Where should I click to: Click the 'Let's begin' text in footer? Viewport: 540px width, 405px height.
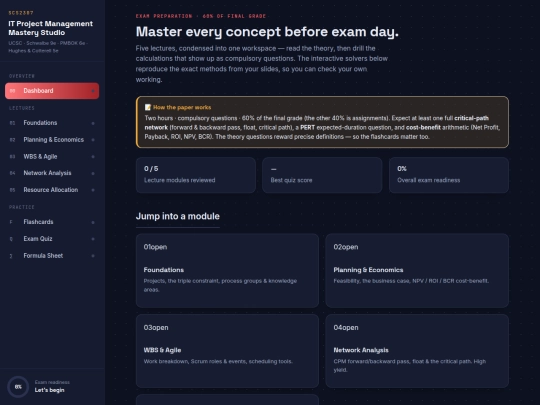pyautogui.click(x=50, y=390)
